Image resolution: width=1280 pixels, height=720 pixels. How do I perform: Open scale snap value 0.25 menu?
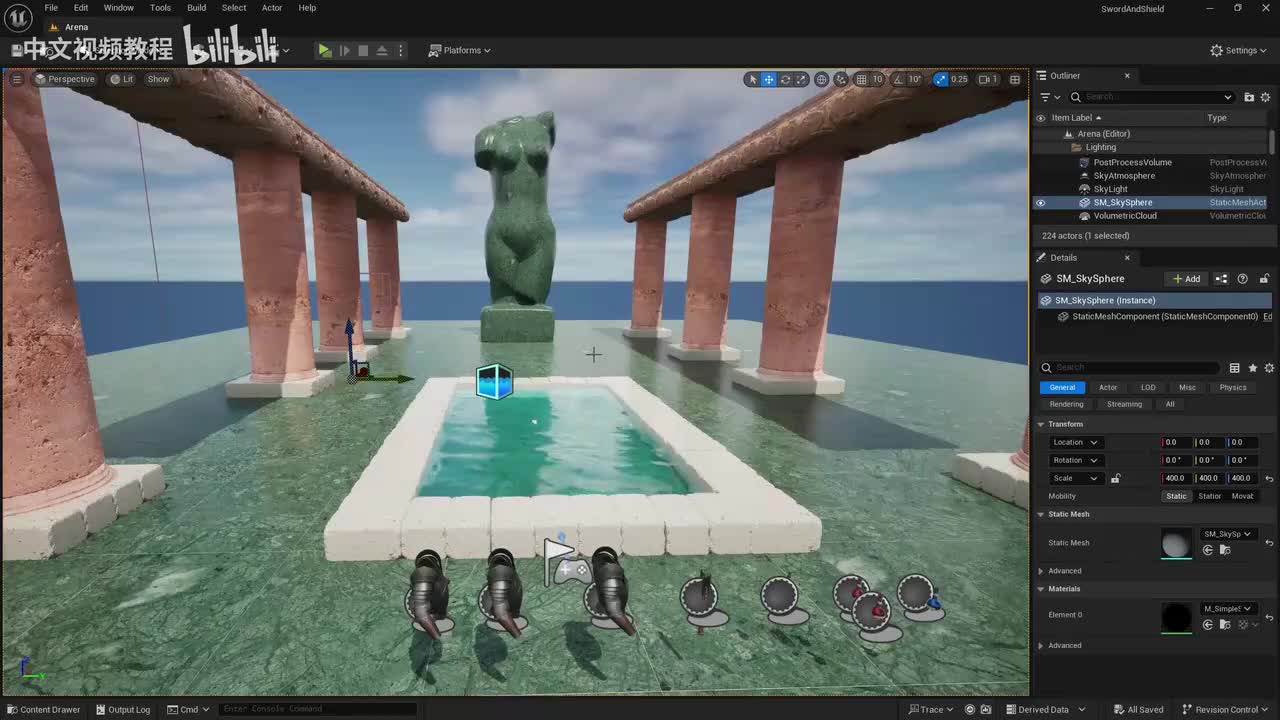pos(959,79)
